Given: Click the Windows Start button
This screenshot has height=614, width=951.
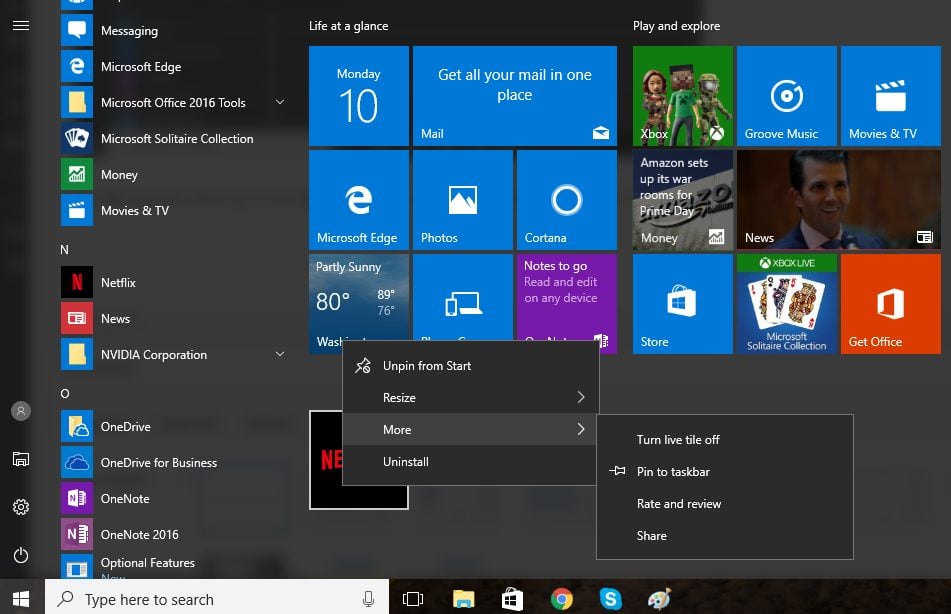Looking at the screenshot, I should (21, 599).
